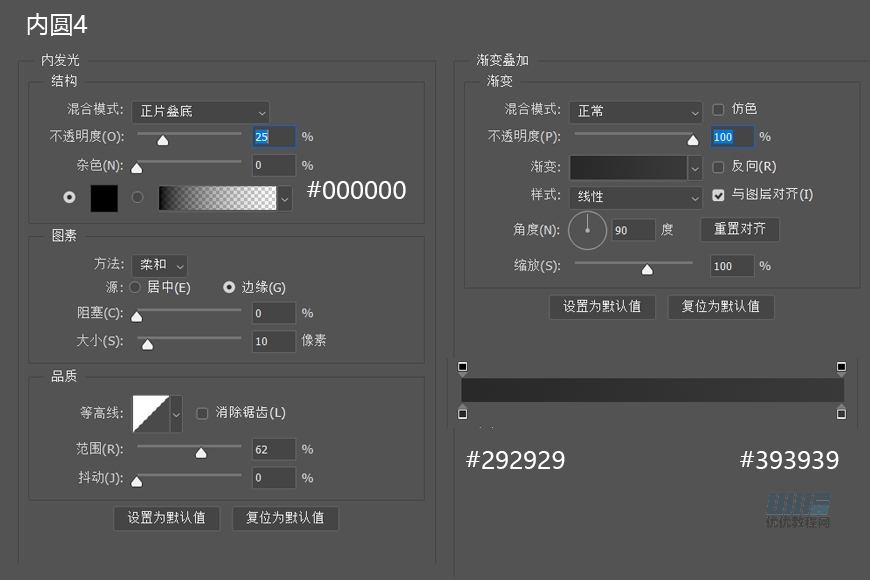Select the lower-right #393939 gradient color stop
Screen dimensions: 870x580
coord(843,412)
